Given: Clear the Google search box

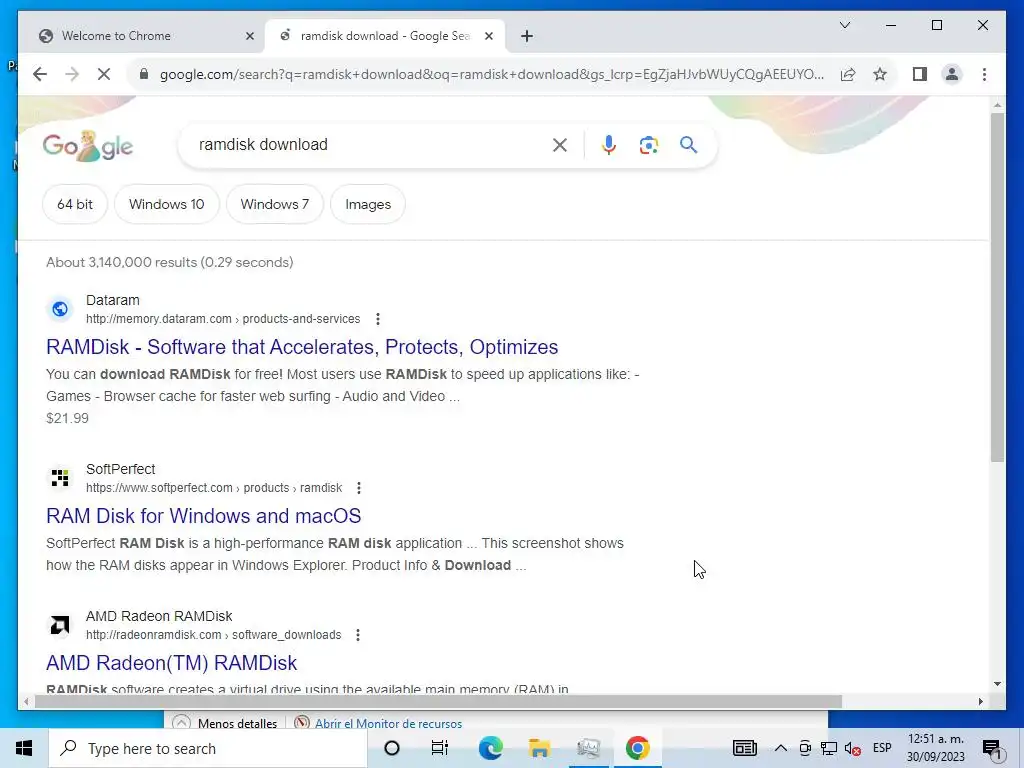Looking at the screenshot, I should pos(560,145).
